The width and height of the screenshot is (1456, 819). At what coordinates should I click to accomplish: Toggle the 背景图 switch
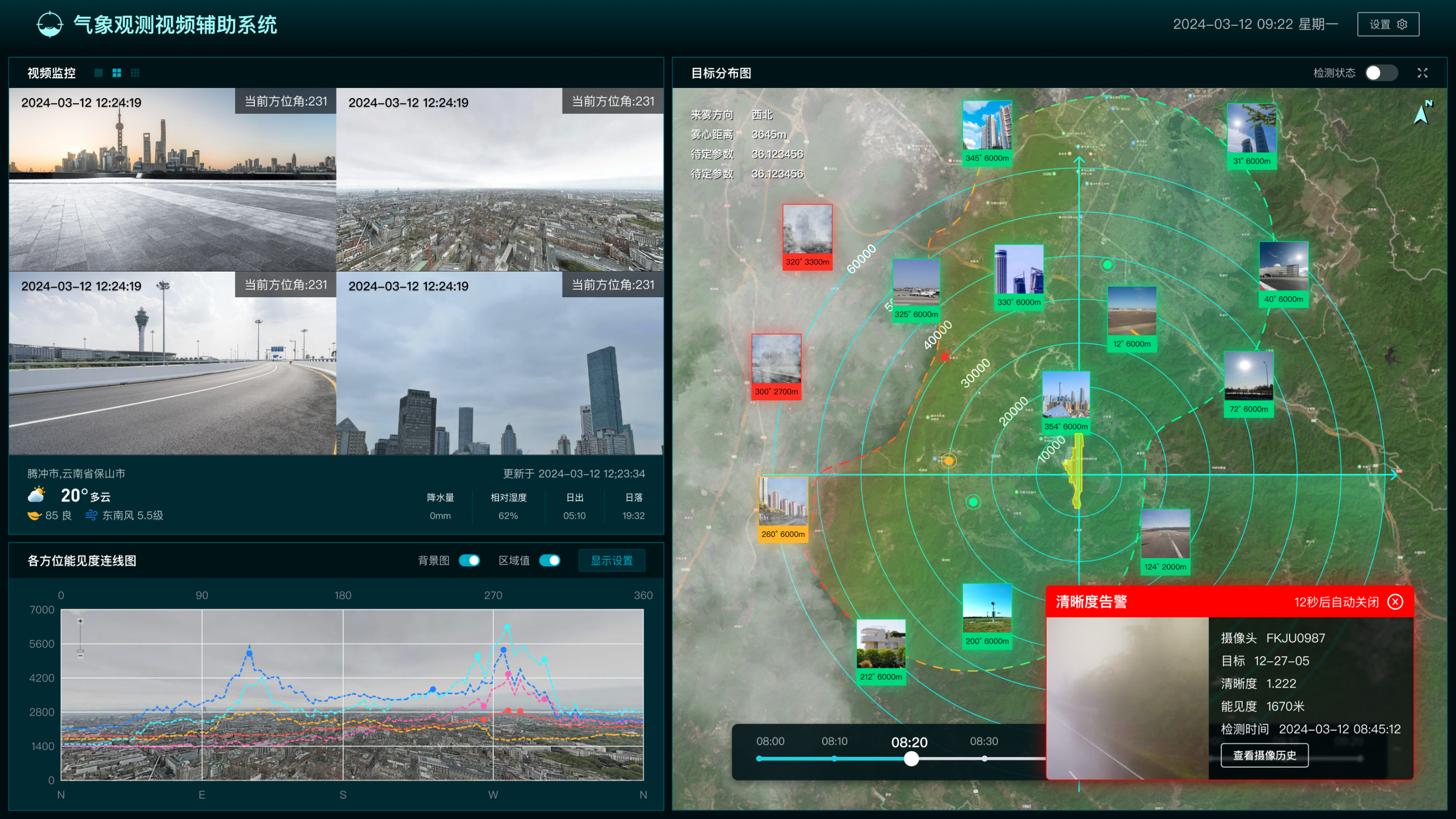tap(469, 560)
